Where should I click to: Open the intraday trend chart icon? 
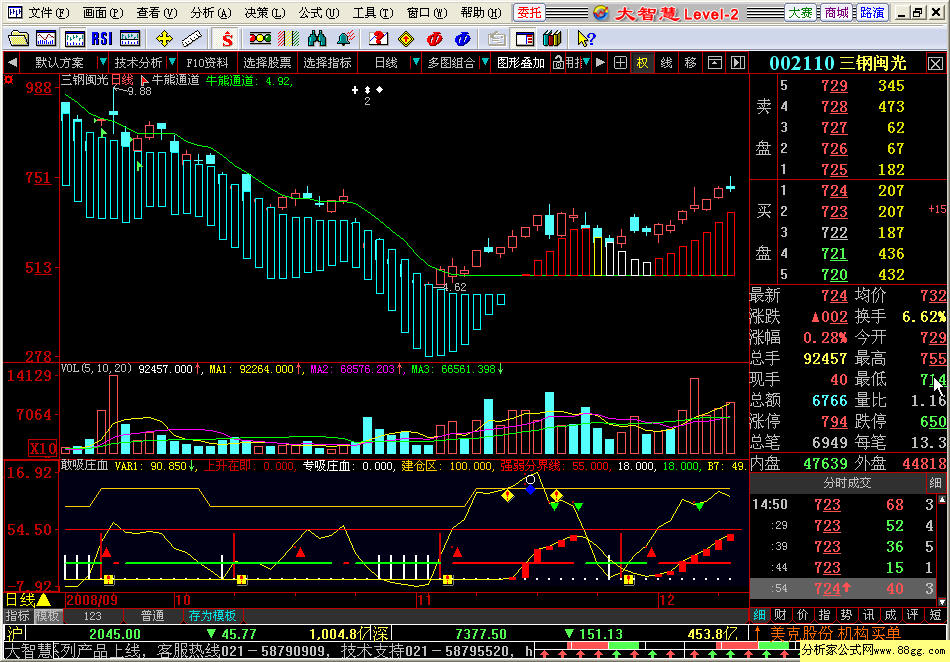tap(46, 39)
